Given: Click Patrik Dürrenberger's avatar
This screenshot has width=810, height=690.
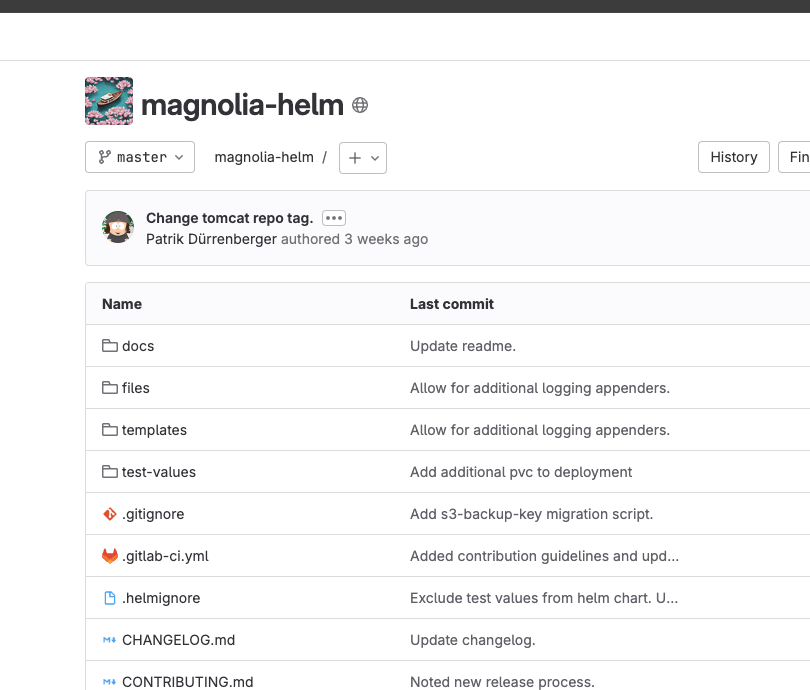Looking at the screenshot, I should coord(118,228).
